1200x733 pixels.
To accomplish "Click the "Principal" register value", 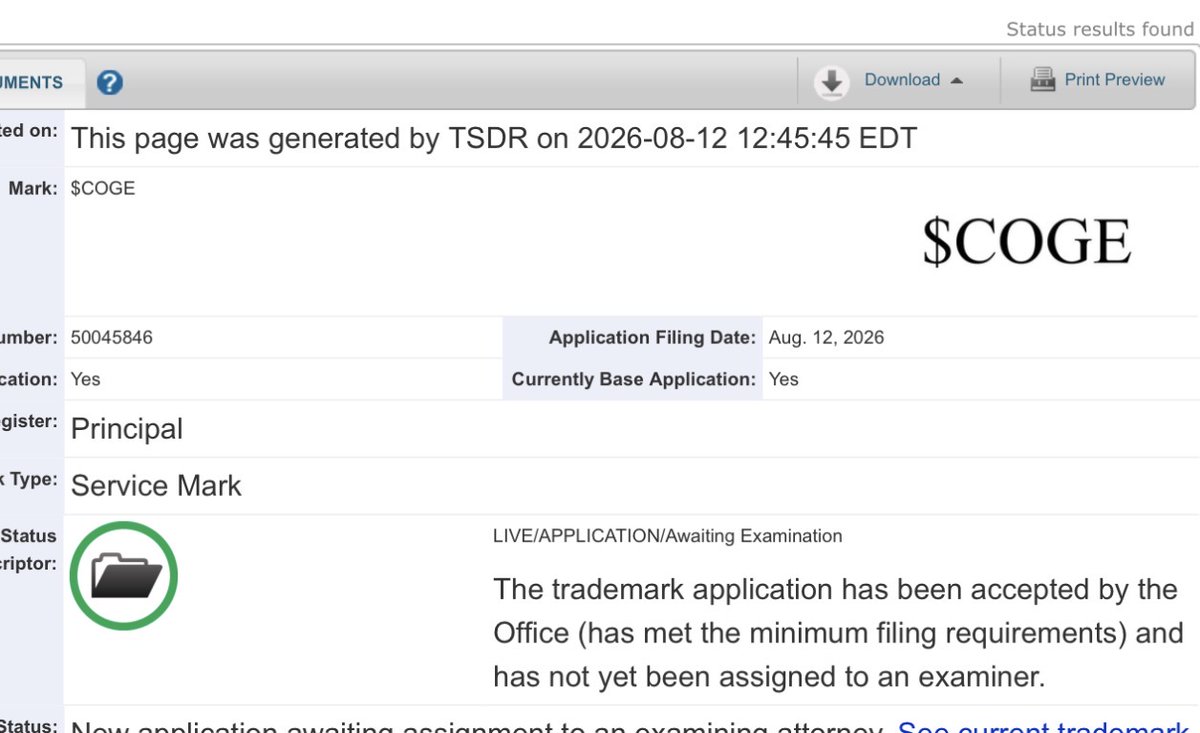I will [127, 429].
